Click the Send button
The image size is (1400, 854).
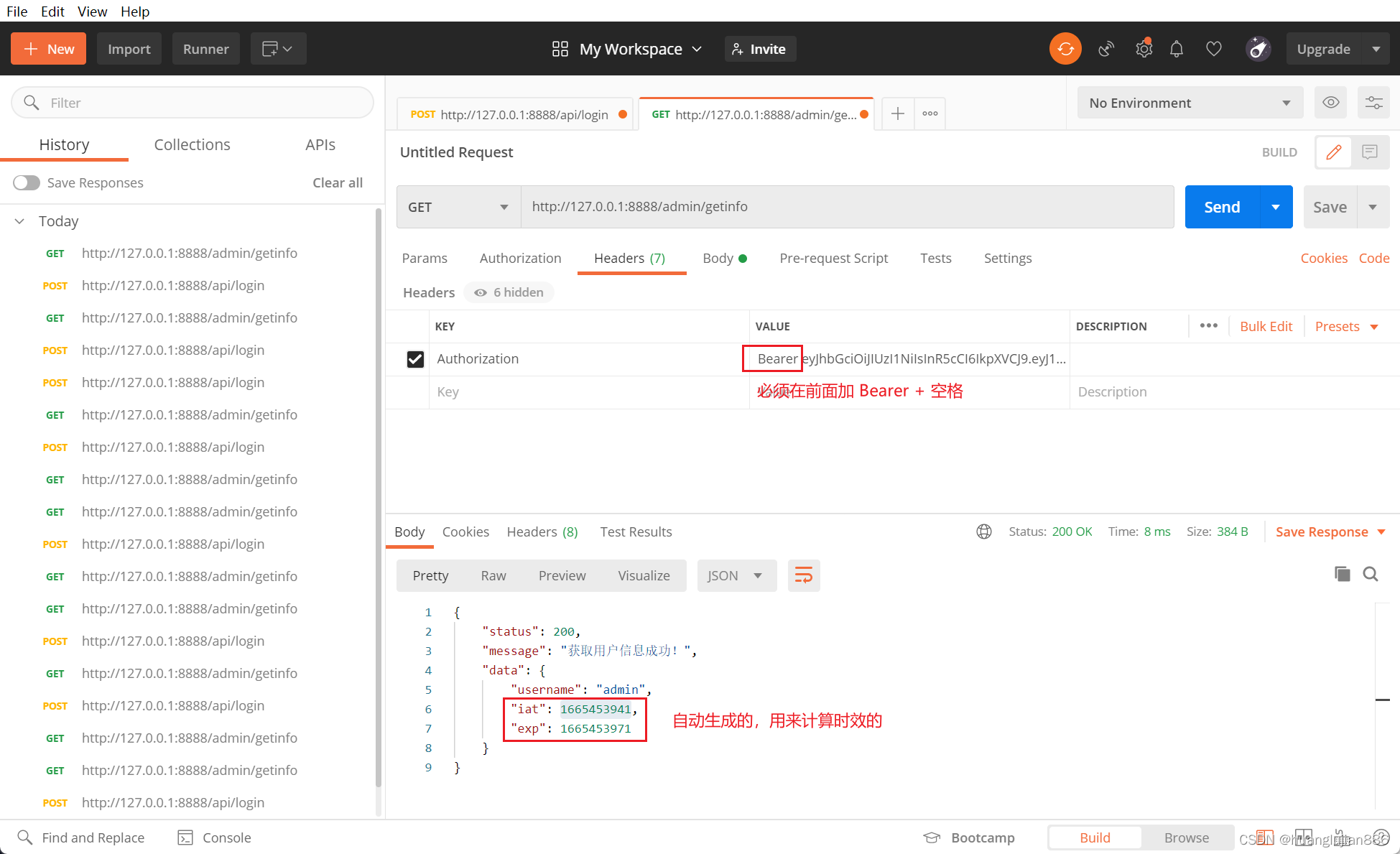pyautogui.click(x=1222, y=207)
